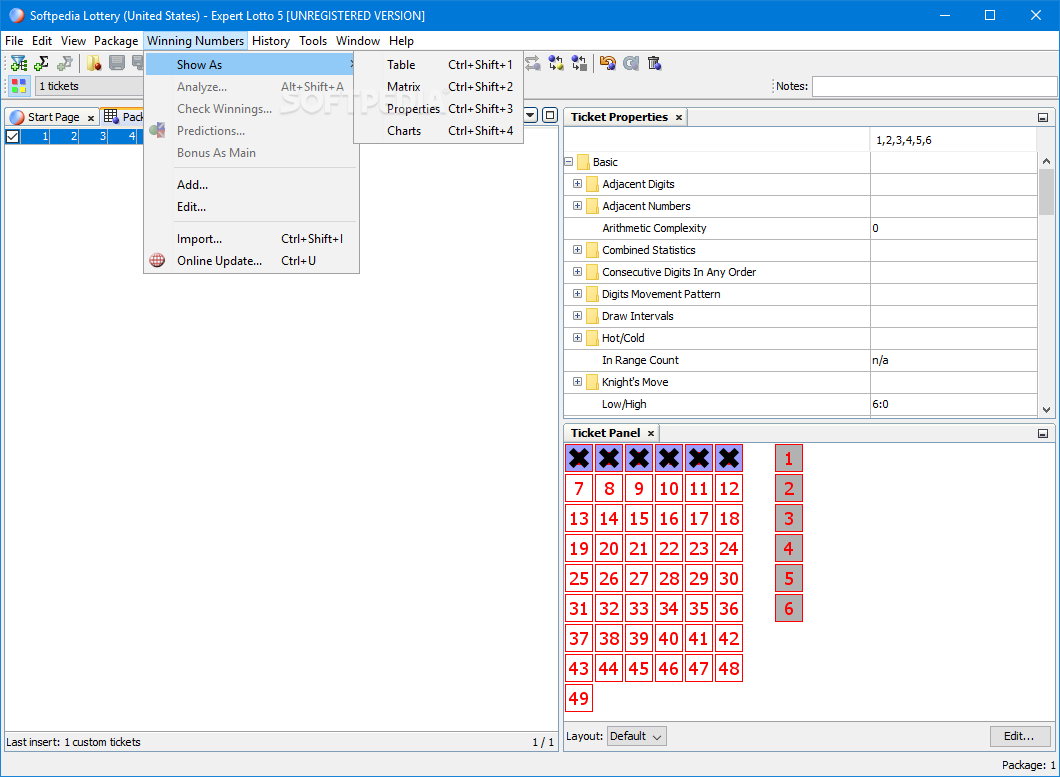Choose Charts in the Show As submenu
The height and width of the screenshot is (777, 1060).
click(439, 131)
